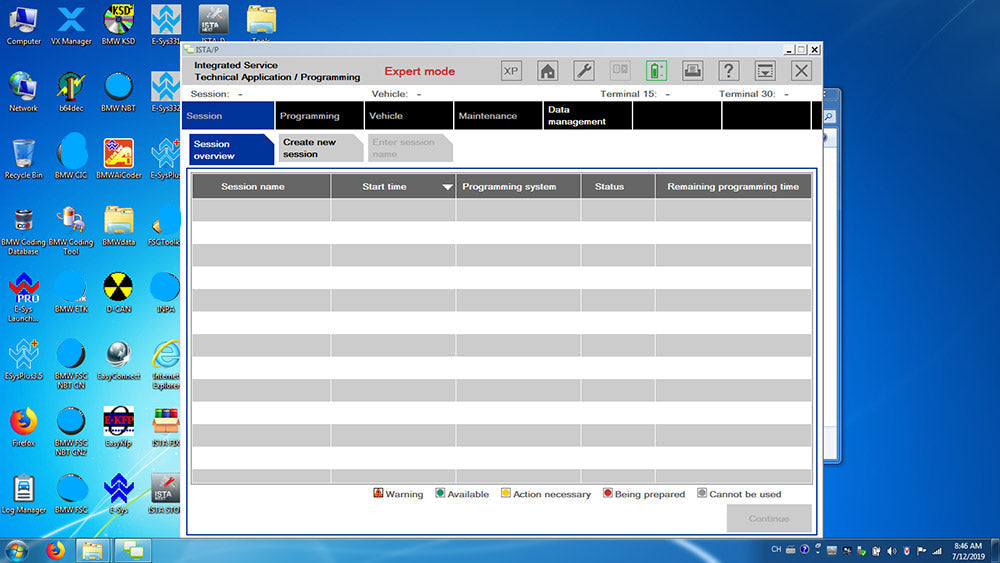Click the green battery status icon
1000x563 pixels.
[656, 71]
